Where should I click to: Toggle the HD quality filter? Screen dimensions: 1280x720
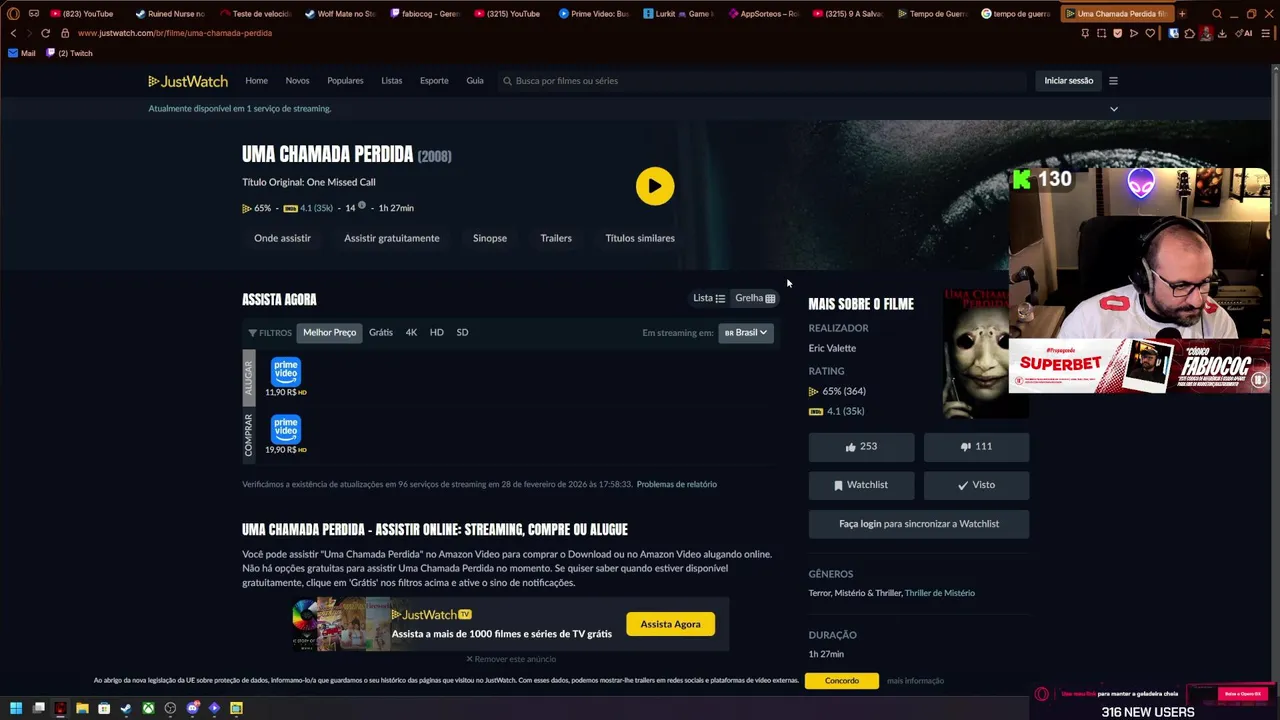coord(436,333)
